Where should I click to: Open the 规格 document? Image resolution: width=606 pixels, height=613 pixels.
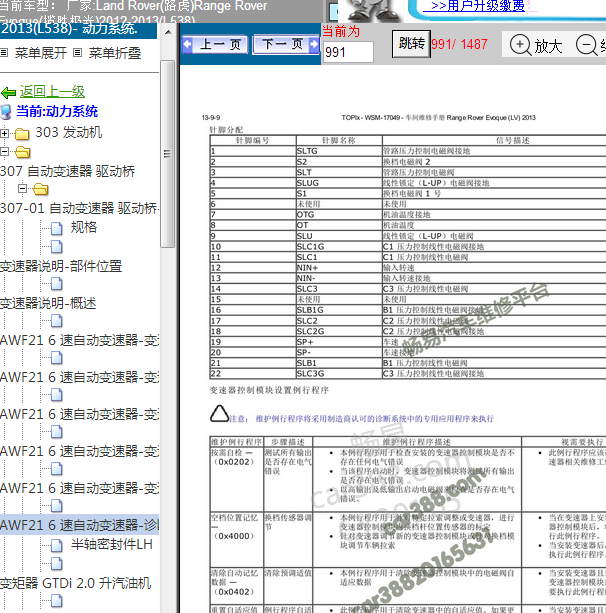coord(84,227)
